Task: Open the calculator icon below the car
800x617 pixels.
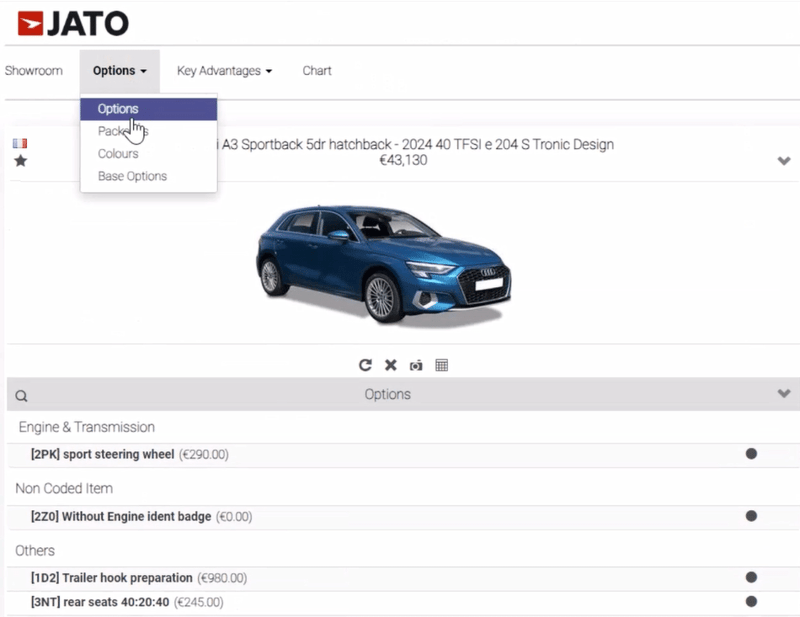Action: coord(441,364)
